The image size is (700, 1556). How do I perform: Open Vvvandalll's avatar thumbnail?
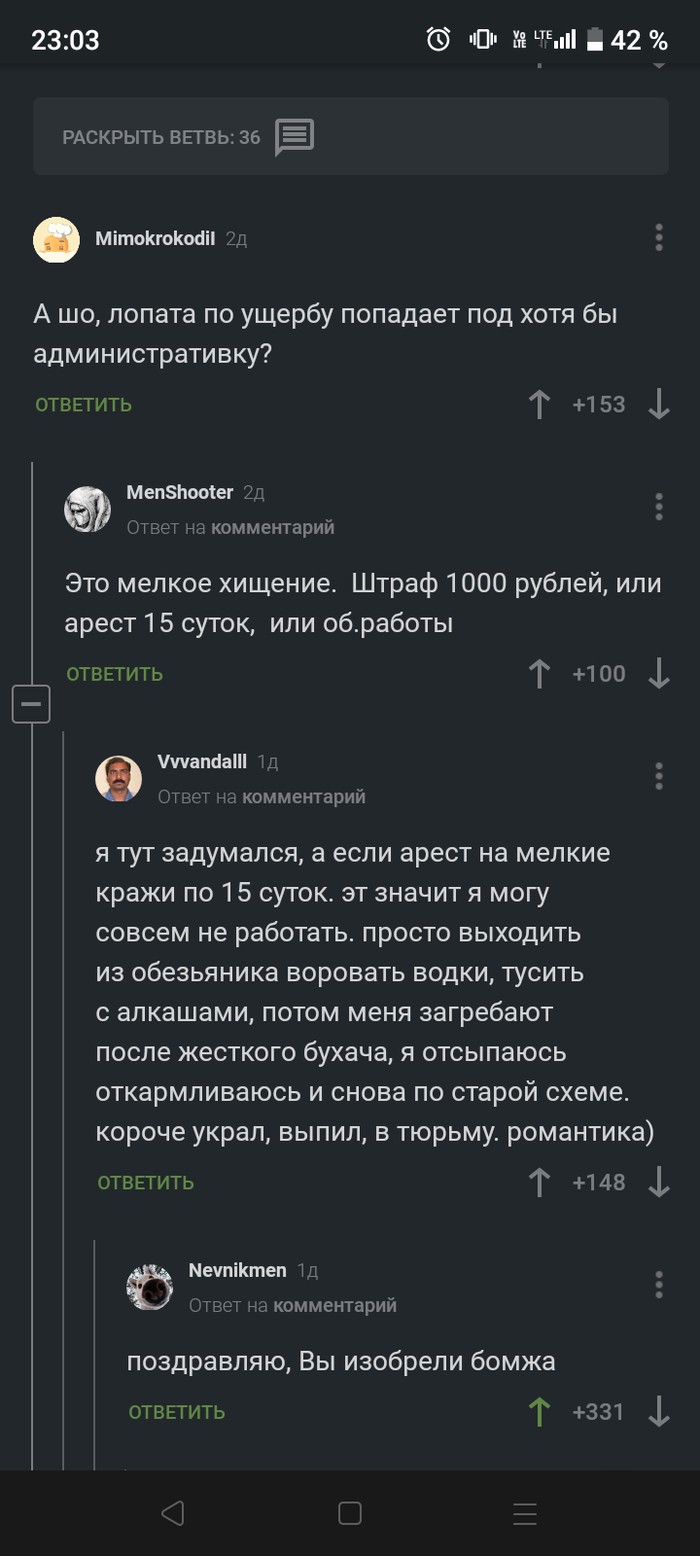[x=119, y=778]
